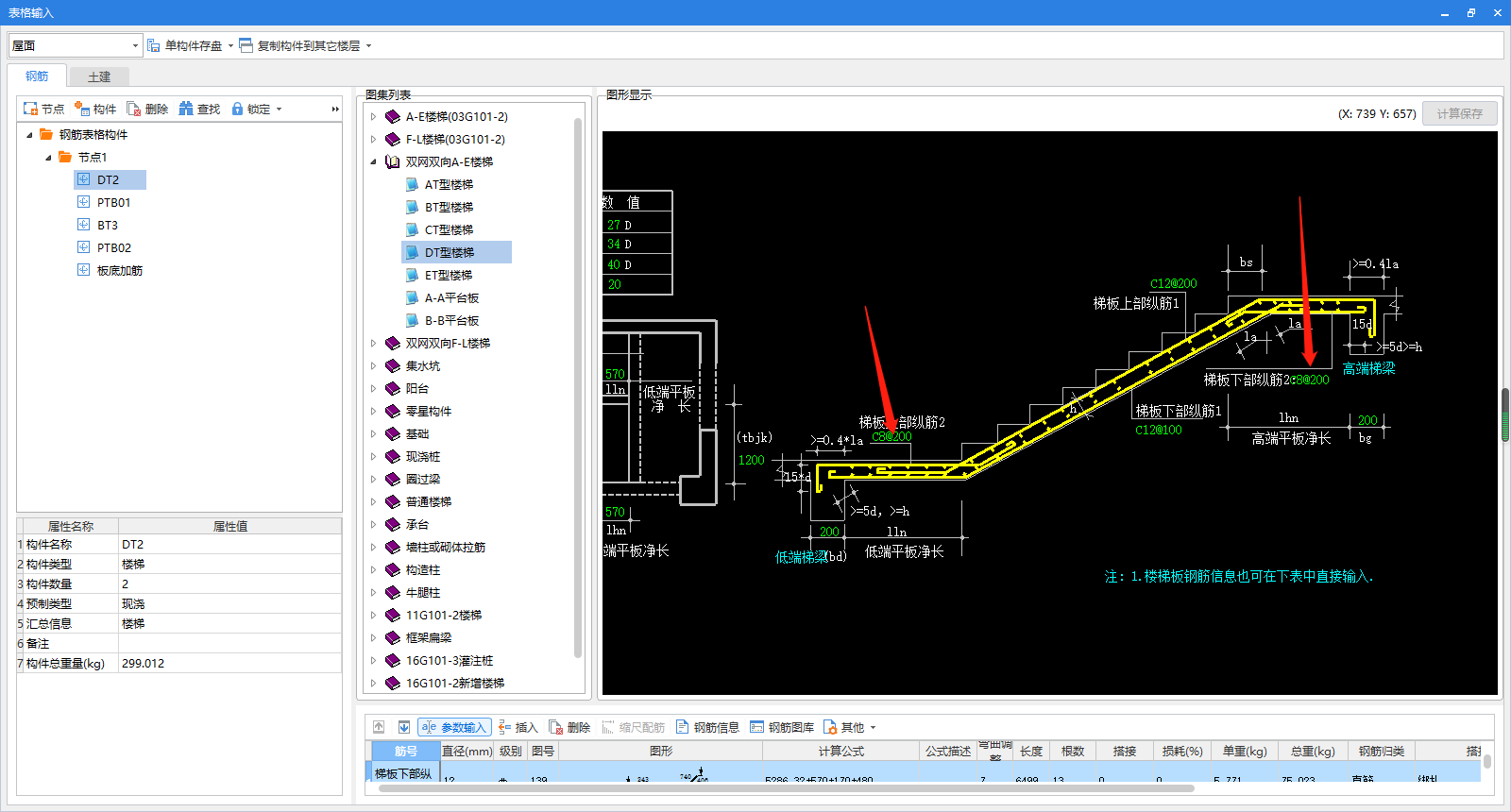Click 插入 insert row tool
This screenshot has height=812, width=1511.
pos(518,727)
